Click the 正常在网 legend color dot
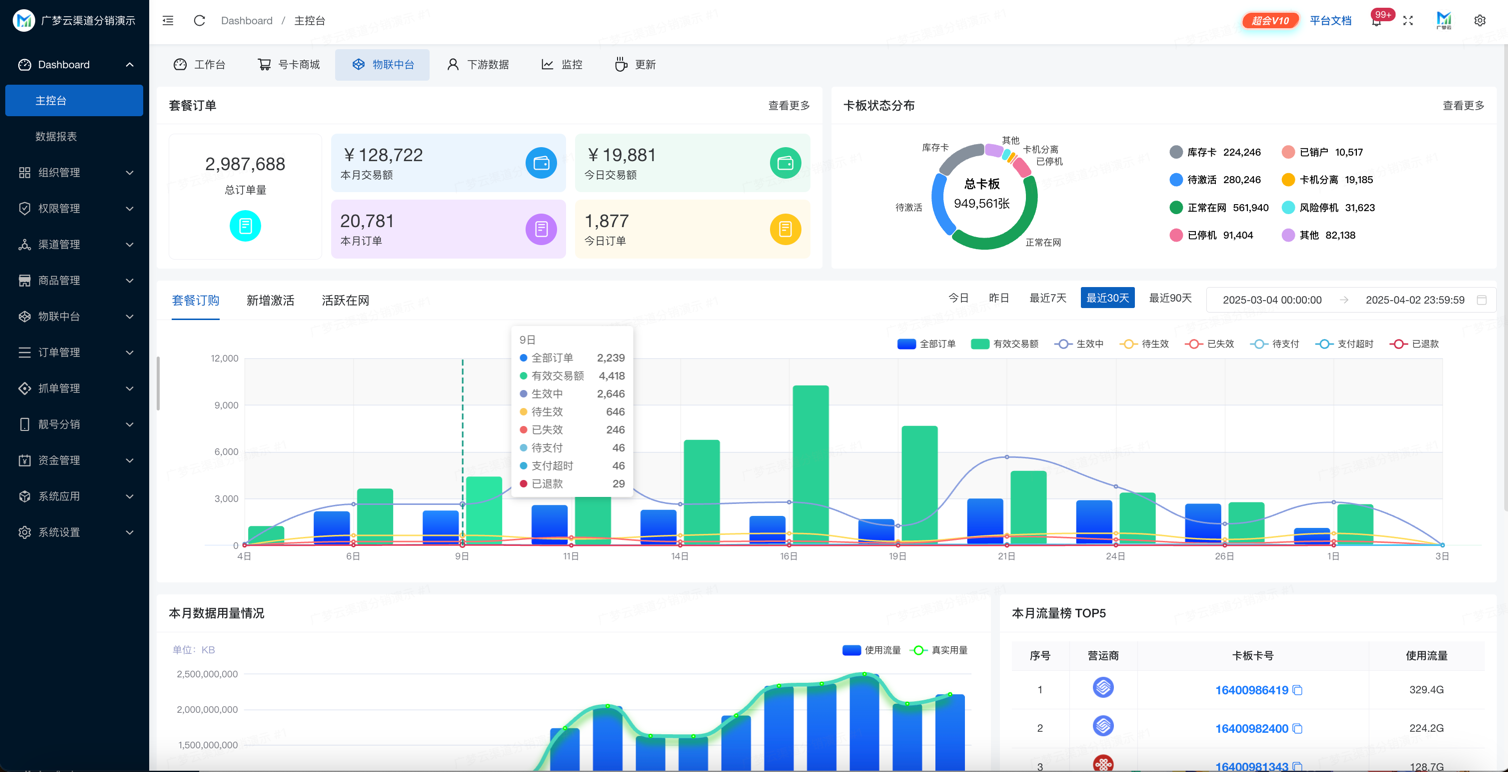Viewport: 1508px width, 772px height. (x=1176, y=207)
